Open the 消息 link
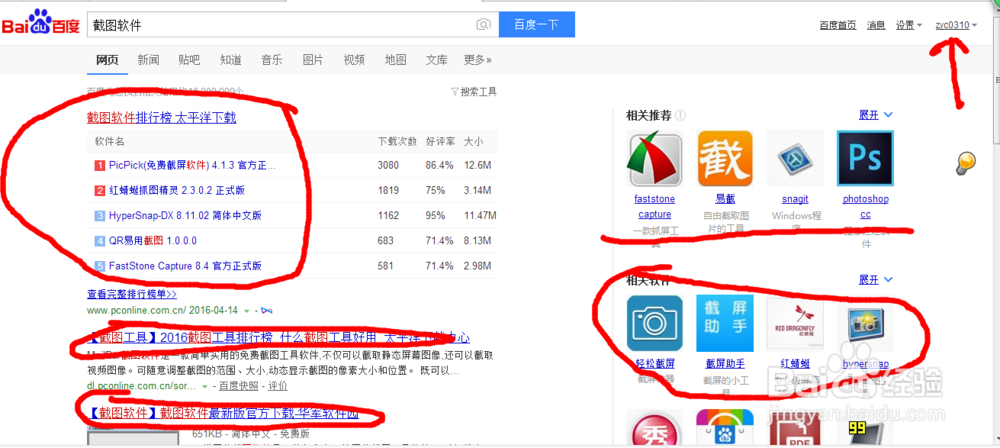This screenshot has height=448, width=1000. click(876, 26)
